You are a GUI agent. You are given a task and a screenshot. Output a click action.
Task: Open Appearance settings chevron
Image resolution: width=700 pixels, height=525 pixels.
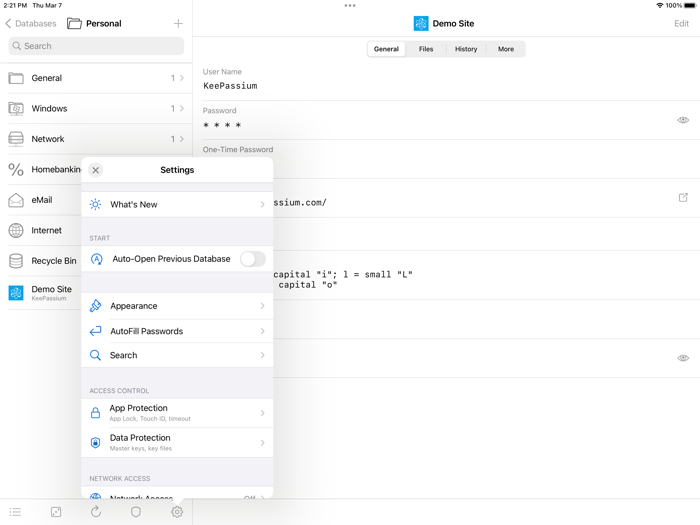click(262, 306)
